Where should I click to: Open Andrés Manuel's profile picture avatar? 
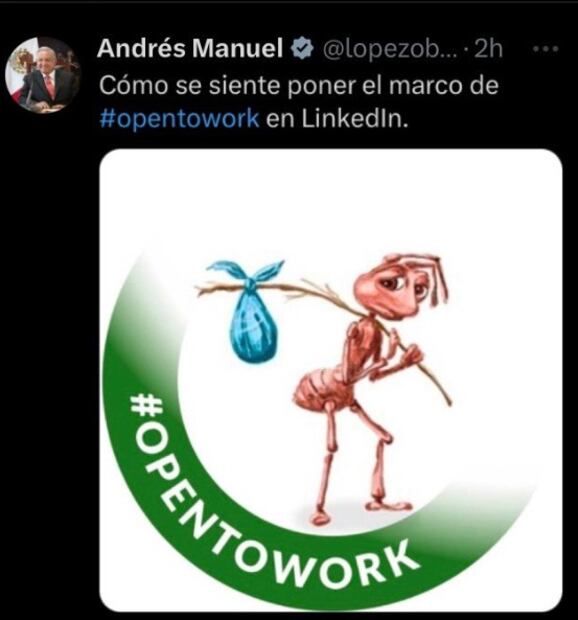[x=43, y=75]
